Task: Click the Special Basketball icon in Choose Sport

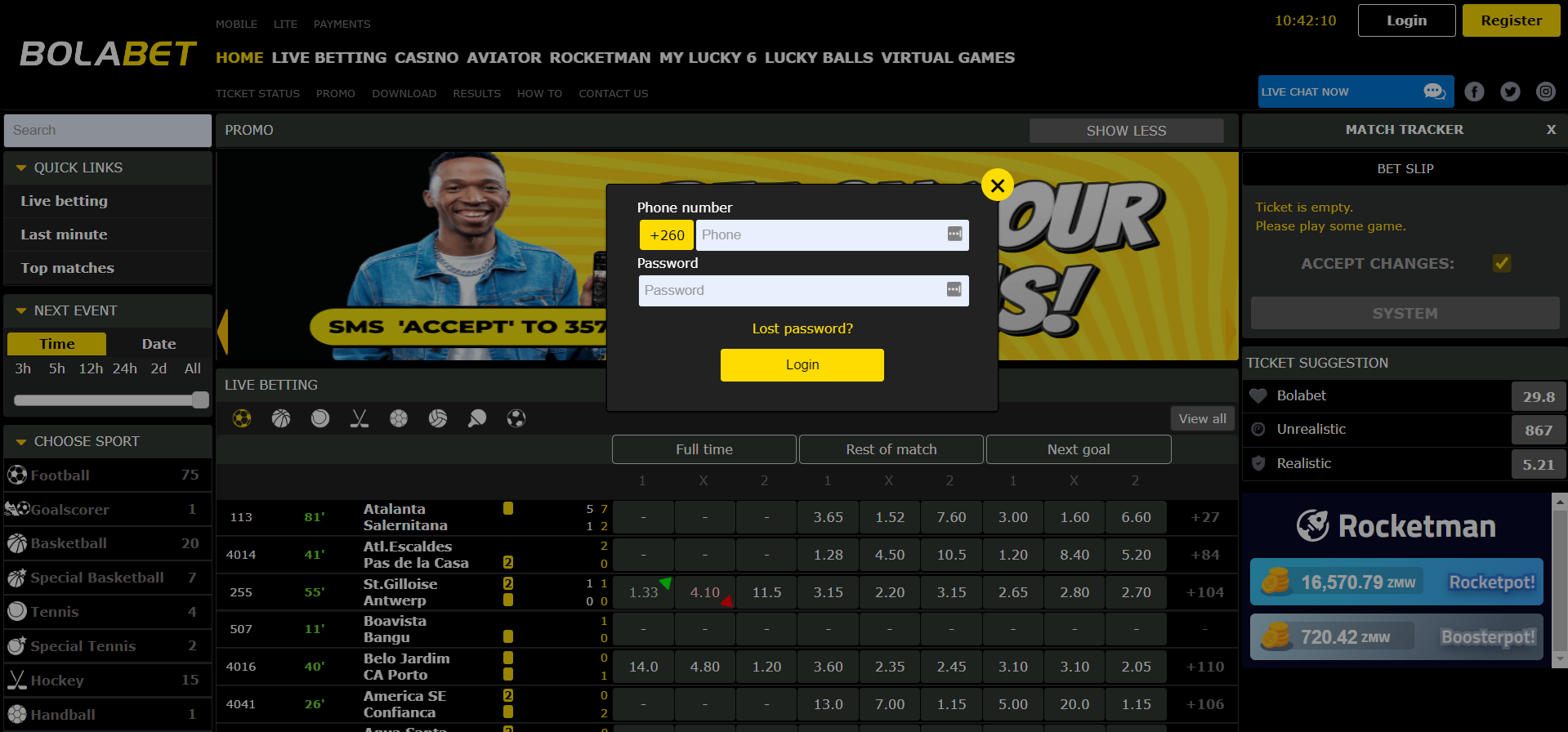Action: 17,578
